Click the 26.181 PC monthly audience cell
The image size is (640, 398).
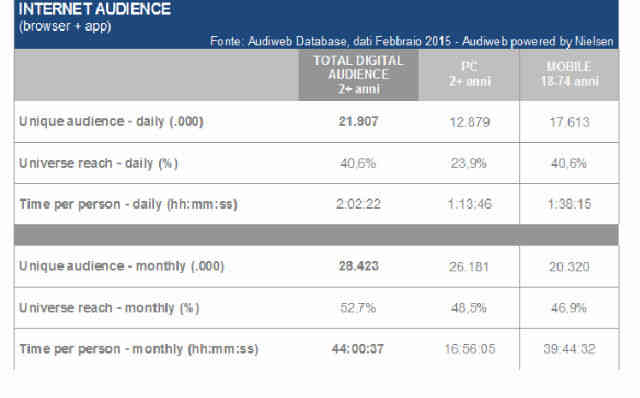tap(469, 267)
